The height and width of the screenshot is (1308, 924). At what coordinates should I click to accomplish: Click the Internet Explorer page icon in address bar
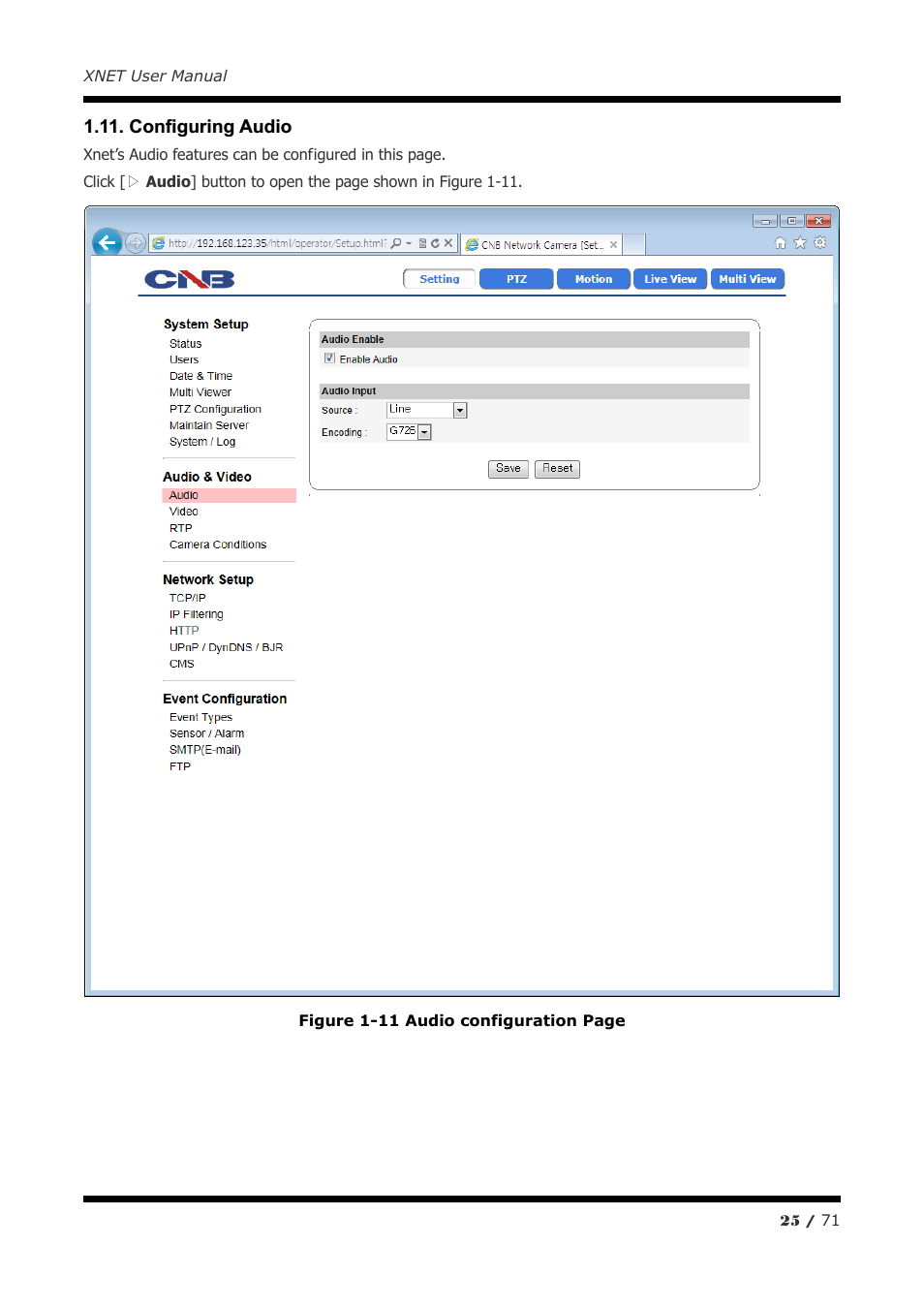(x=159, y=243)
